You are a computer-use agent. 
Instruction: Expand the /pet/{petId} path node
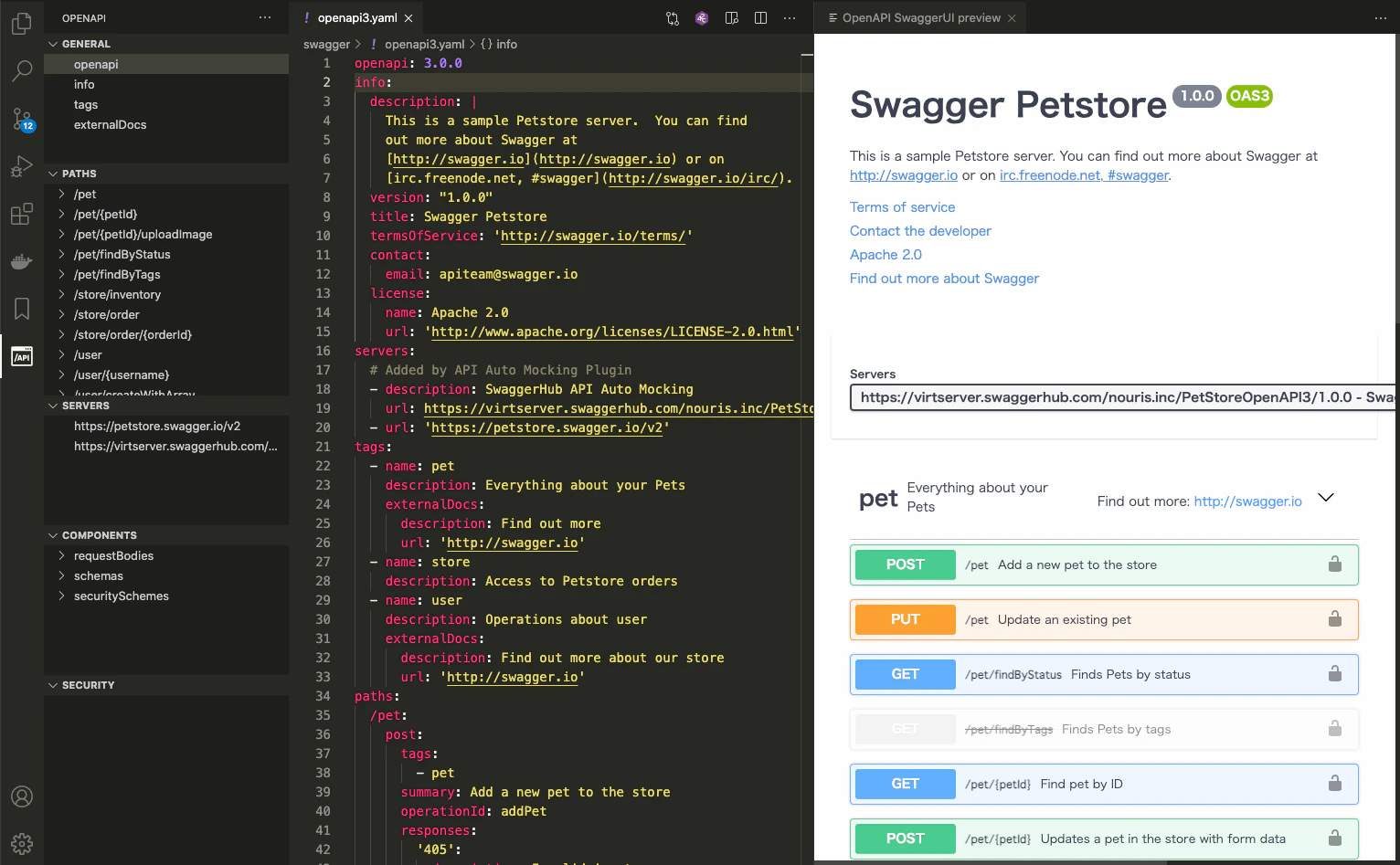(x=62, y=214)
